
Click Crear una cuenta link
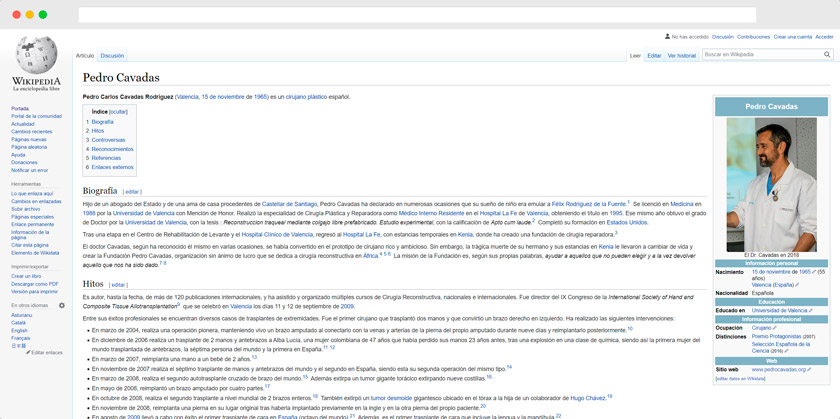pyautogui.click(x=792, y=37)
